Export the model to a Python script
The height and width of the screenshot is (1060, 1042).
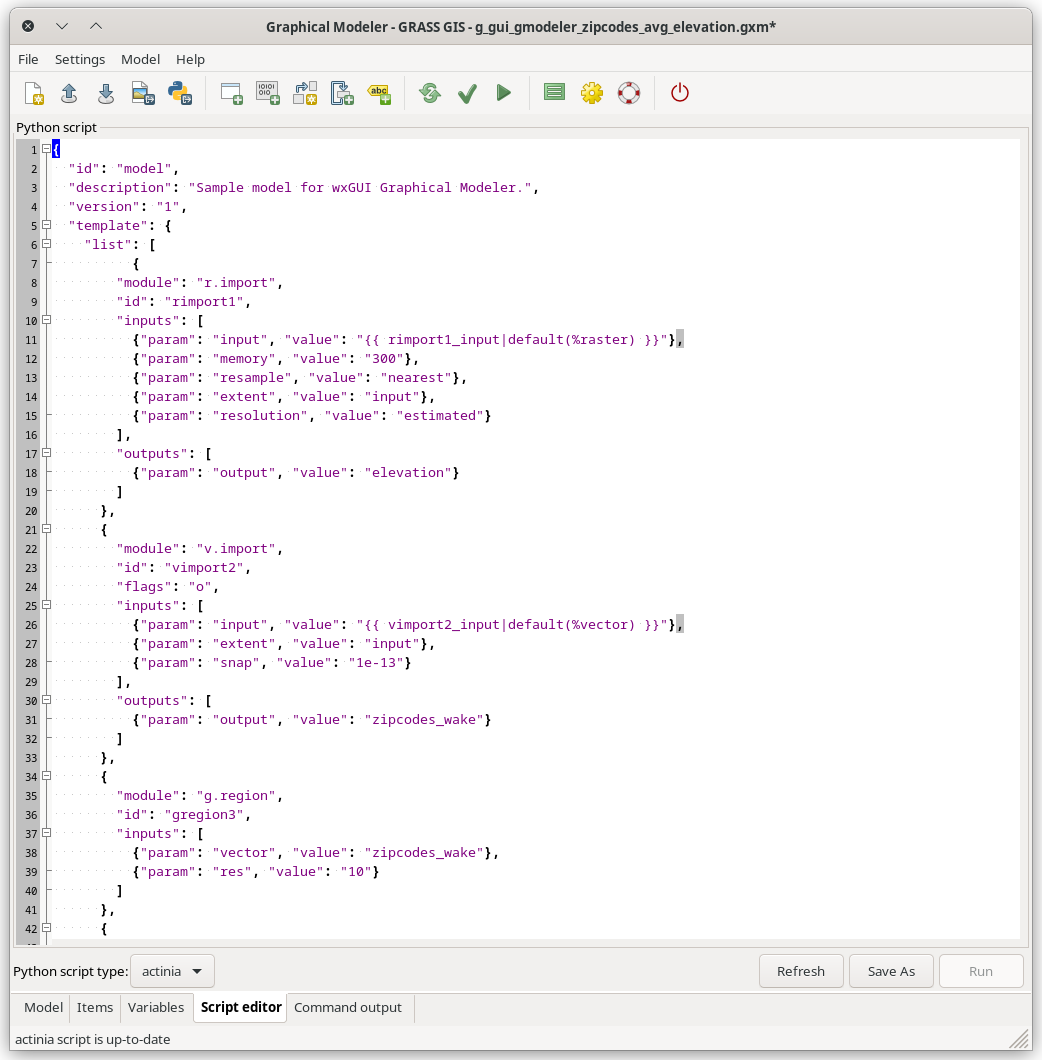(x=179, y=92)
